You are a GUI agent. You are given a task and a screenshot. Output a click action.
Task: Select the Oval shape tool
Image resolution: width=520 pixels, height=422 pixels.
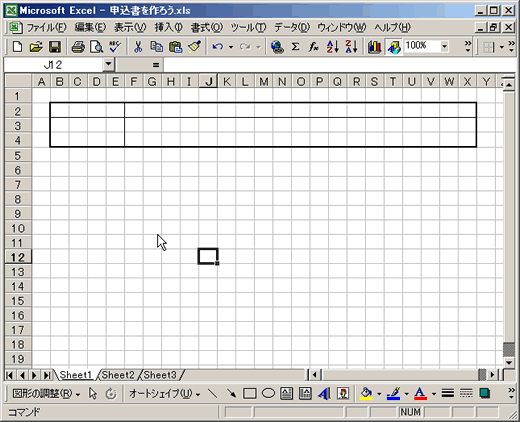coord(268,394)
